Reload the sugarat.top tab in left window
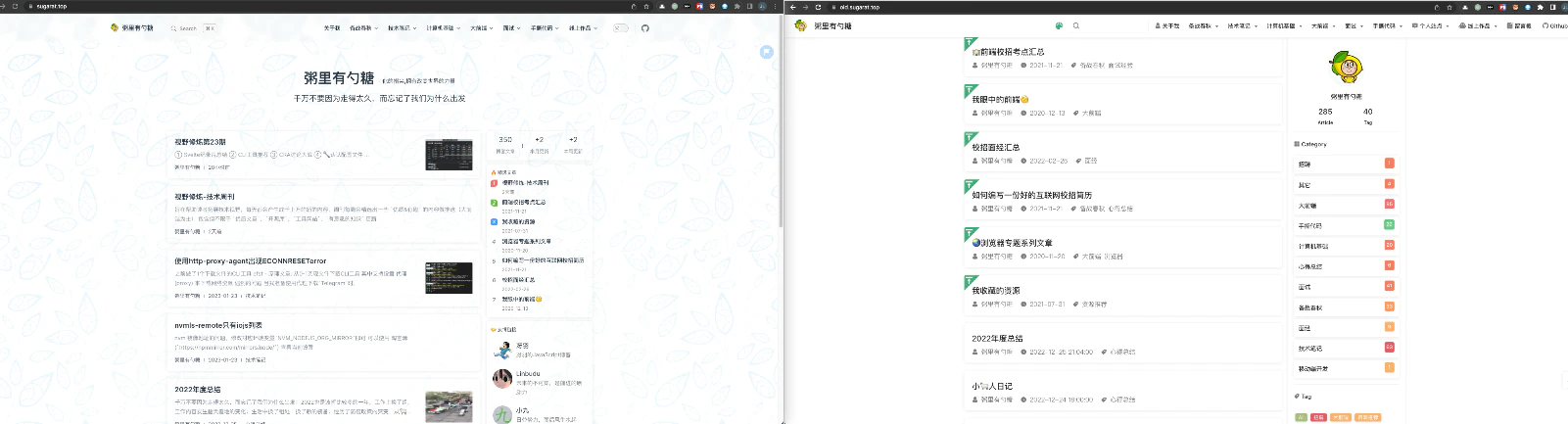The width and height of the screenshot is (1568, 424). (x=15, y=6)
